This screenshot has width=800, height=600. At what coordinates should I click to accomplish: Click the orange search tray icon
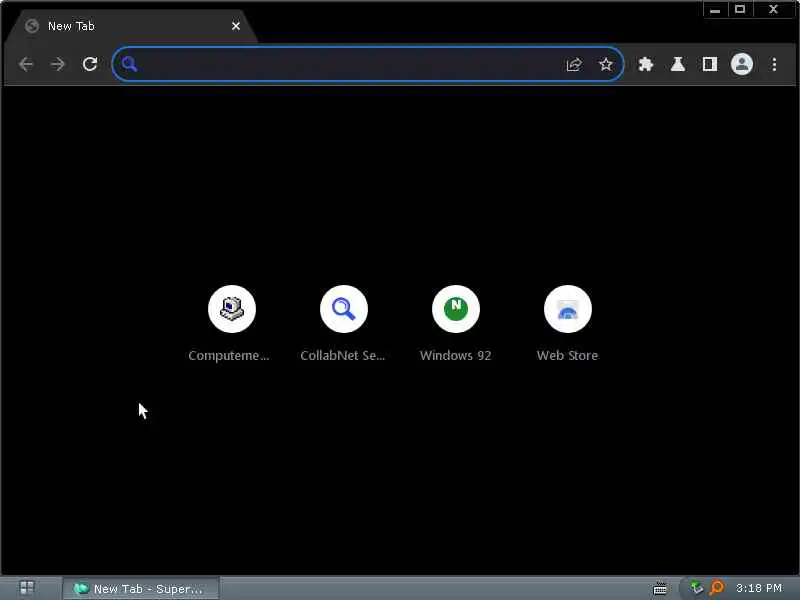click(717, 588)
